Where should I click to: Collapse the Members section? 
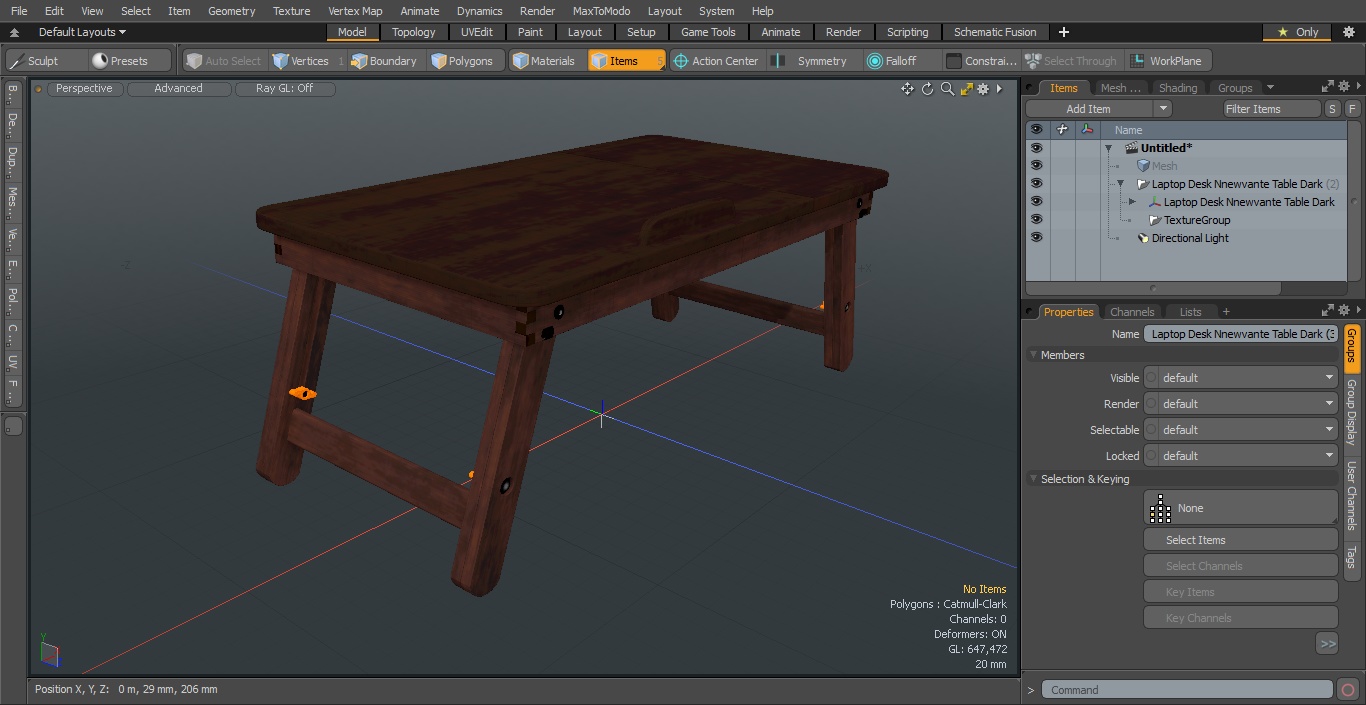click(1033, 355)
